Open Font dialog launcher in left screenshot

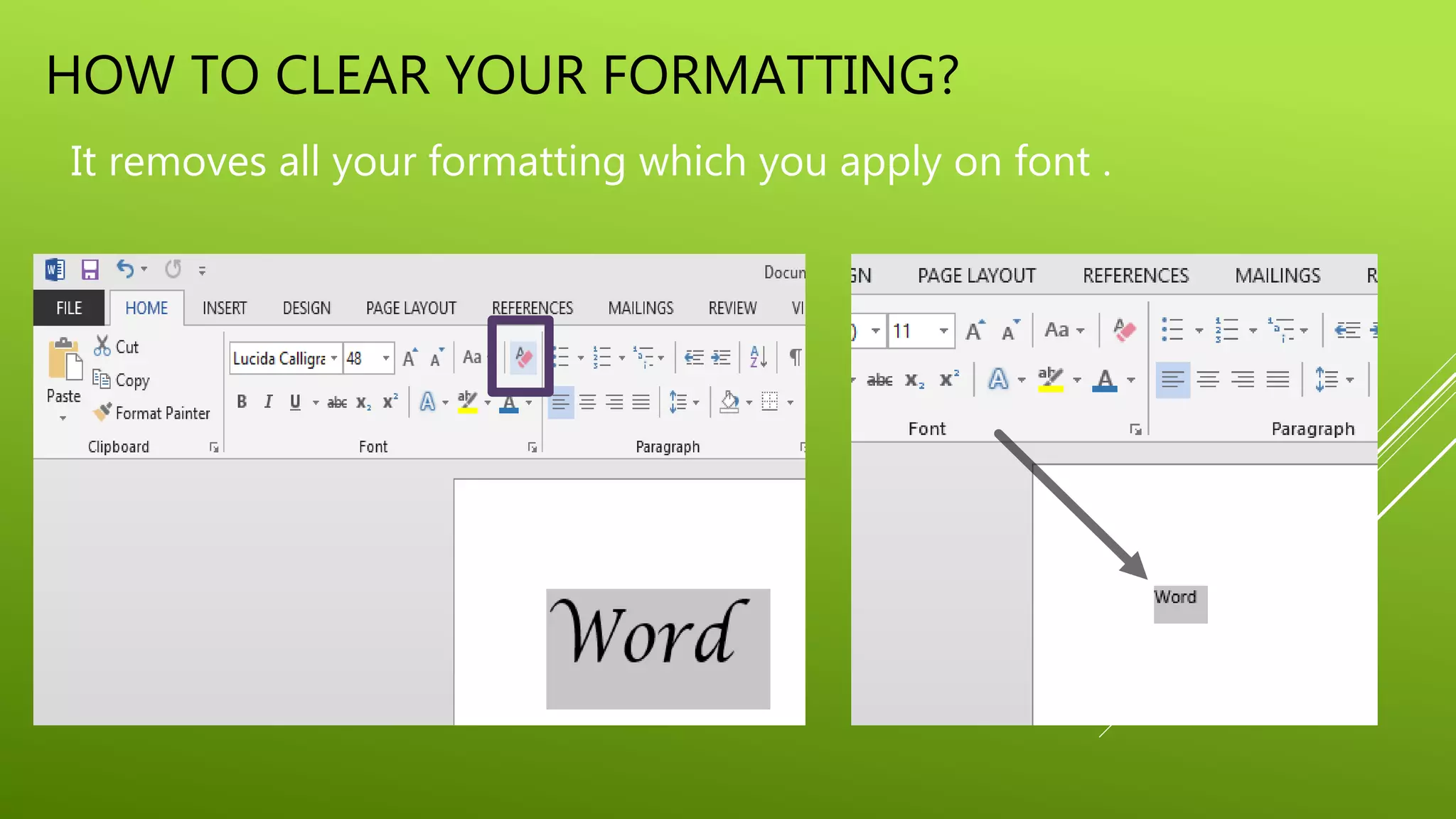click(532, 447)
